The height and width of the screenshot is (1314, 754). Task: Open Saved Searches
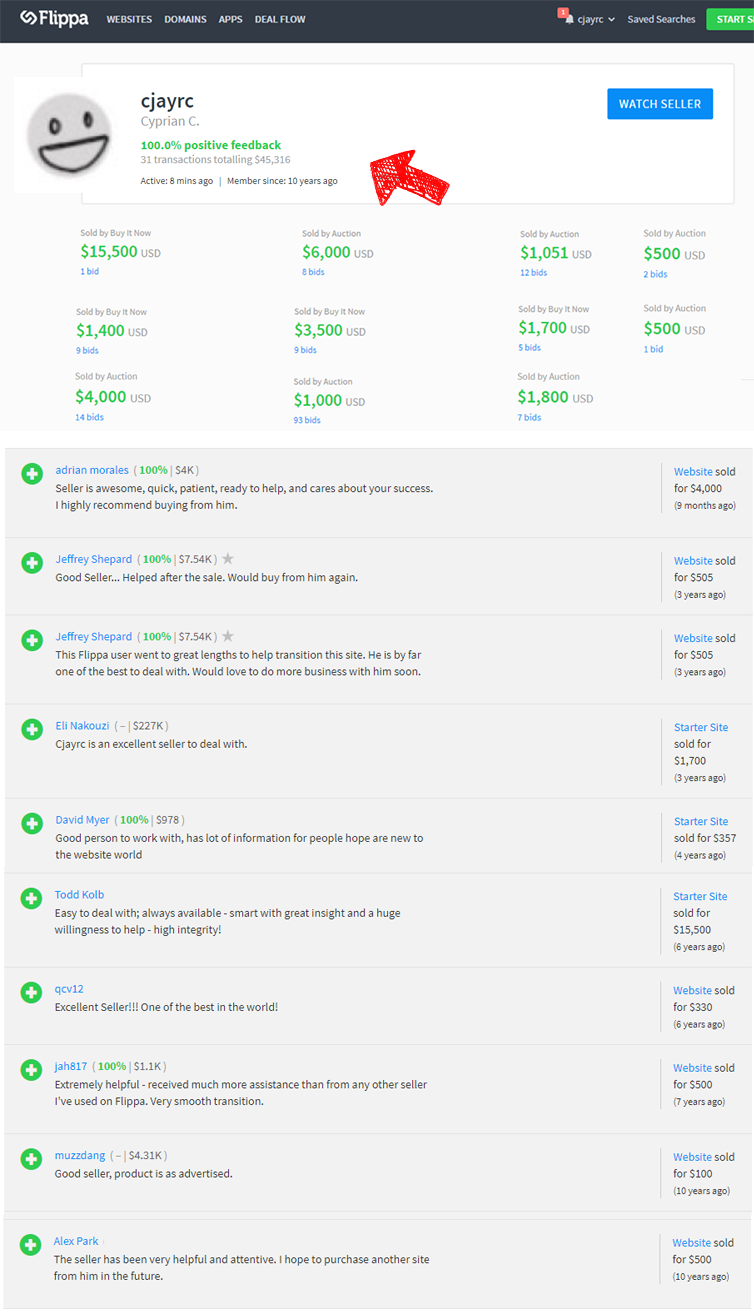click(x=661, y=19)
